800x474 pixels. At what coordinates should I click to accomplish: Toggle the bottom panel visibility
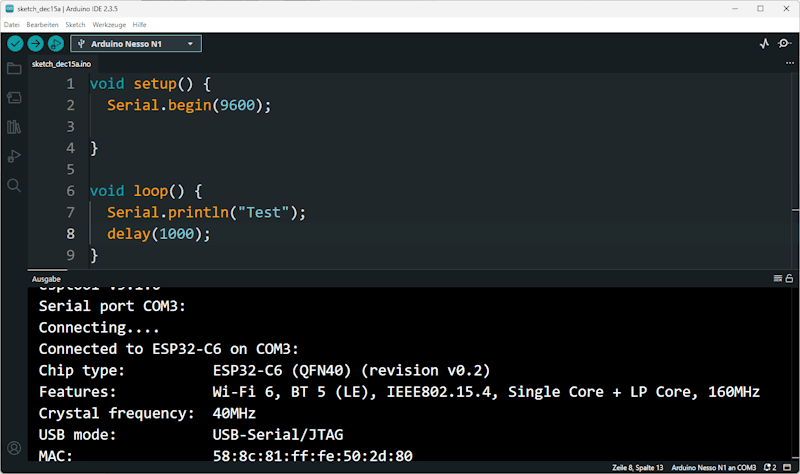[x=789, y=467]
